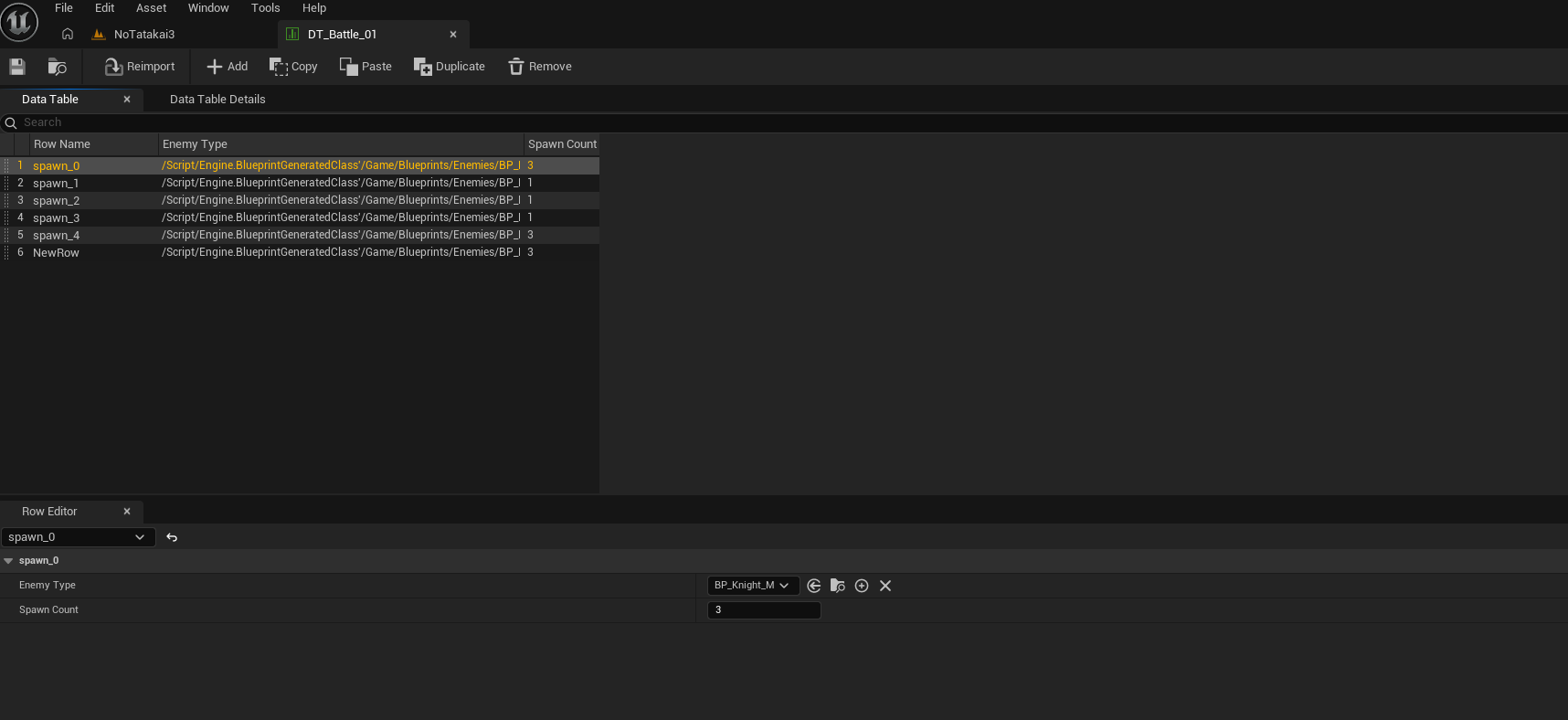Select the spawn_4 row
This screenshot has height=720, width=1568.
(x=300, y=235)
